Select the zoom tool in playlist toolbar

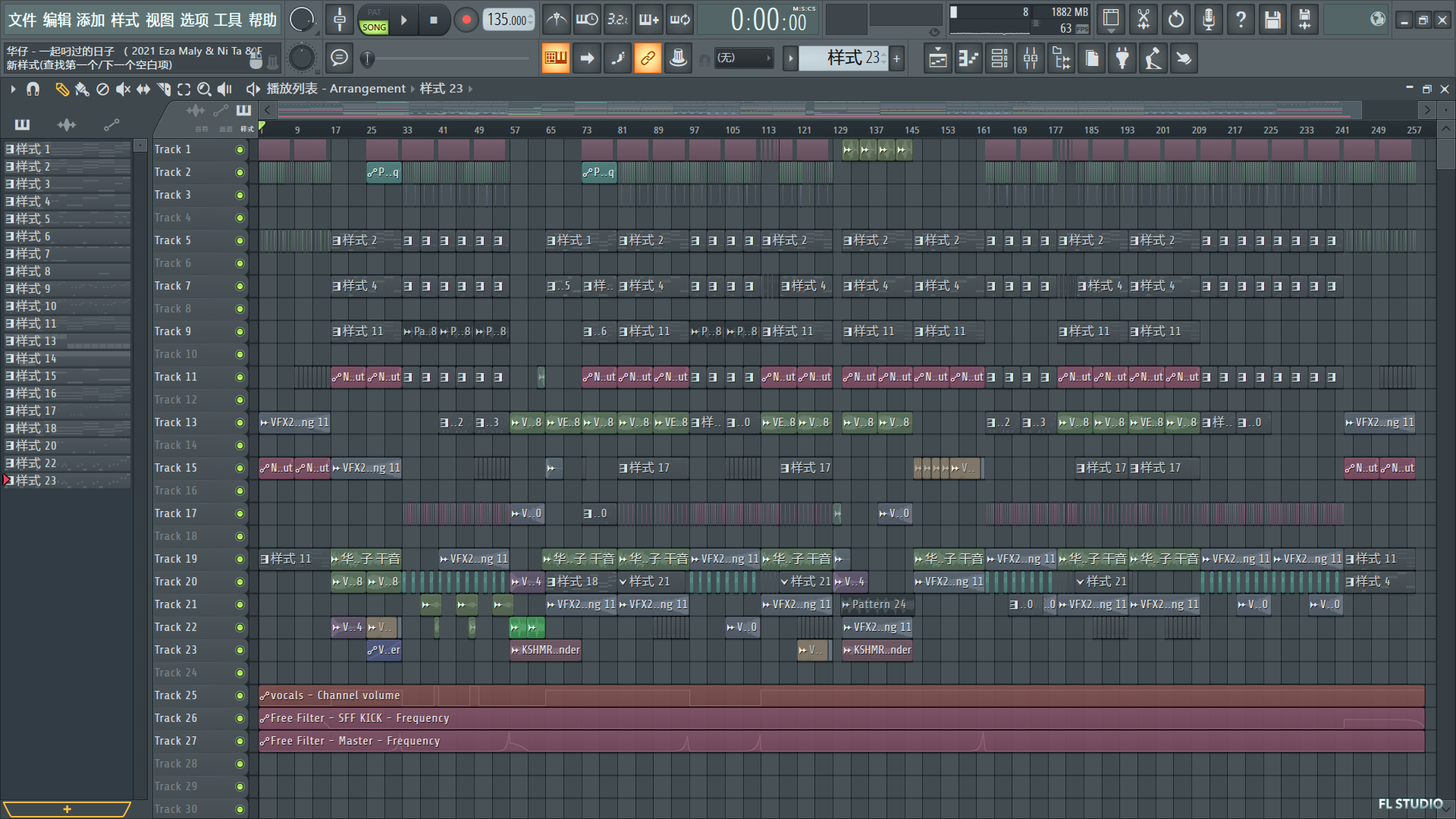pyautogui.click(x=204, y=89)
